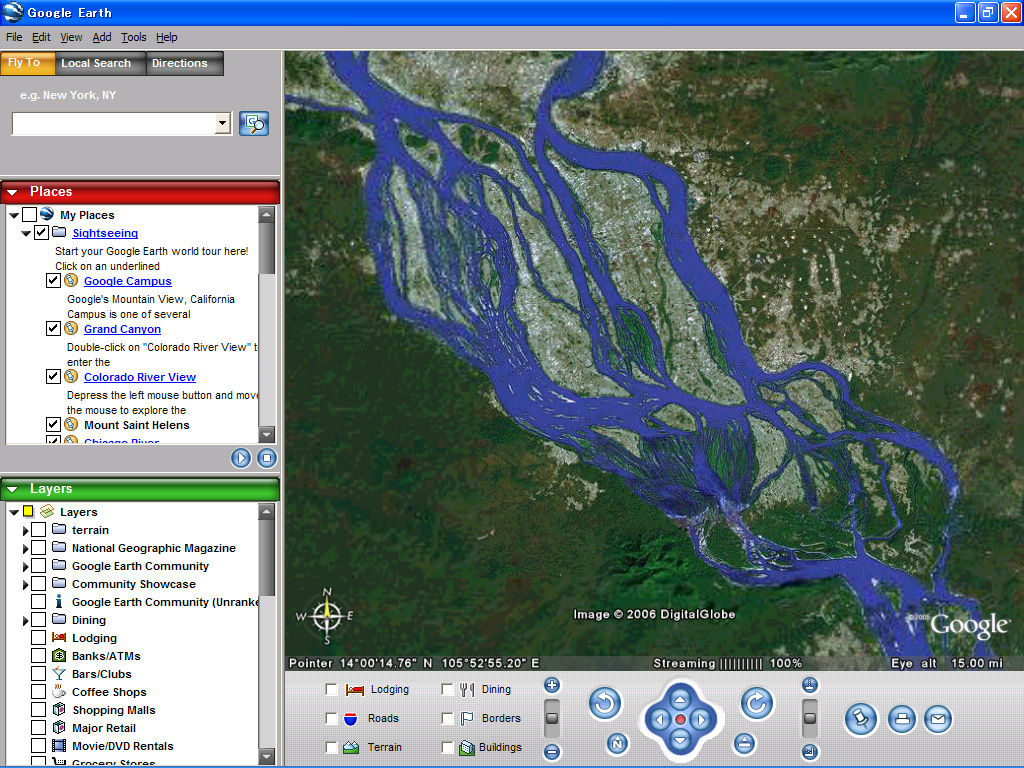1024x768 pixels.
Task: Pan the map up arrow
Action: [x=680, y=700]
